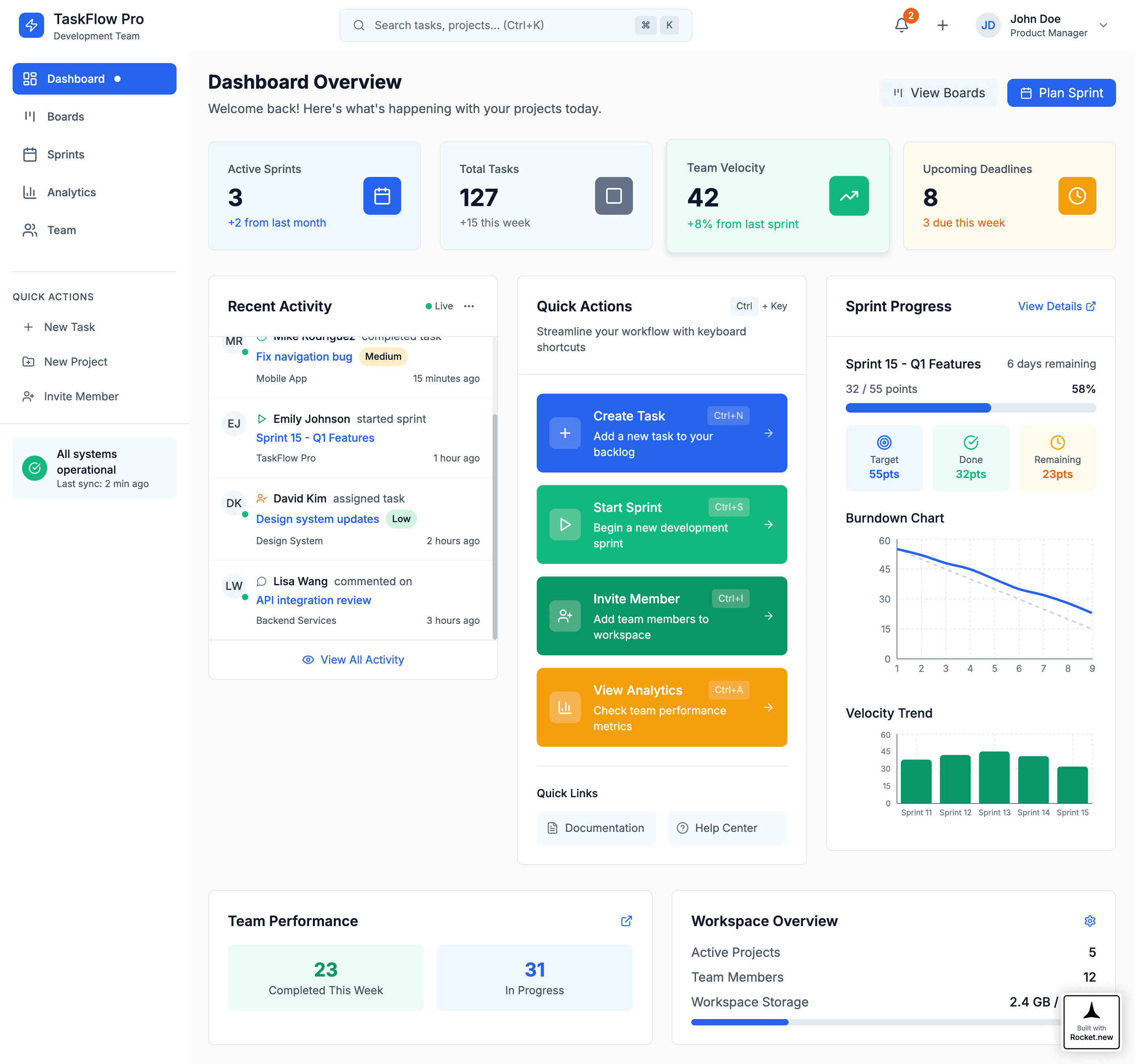The width and height of the screenshot is (1135, 1064).
Task: Click the Medium priority badge
Action: pyautogui.click(x=383, y=356)
